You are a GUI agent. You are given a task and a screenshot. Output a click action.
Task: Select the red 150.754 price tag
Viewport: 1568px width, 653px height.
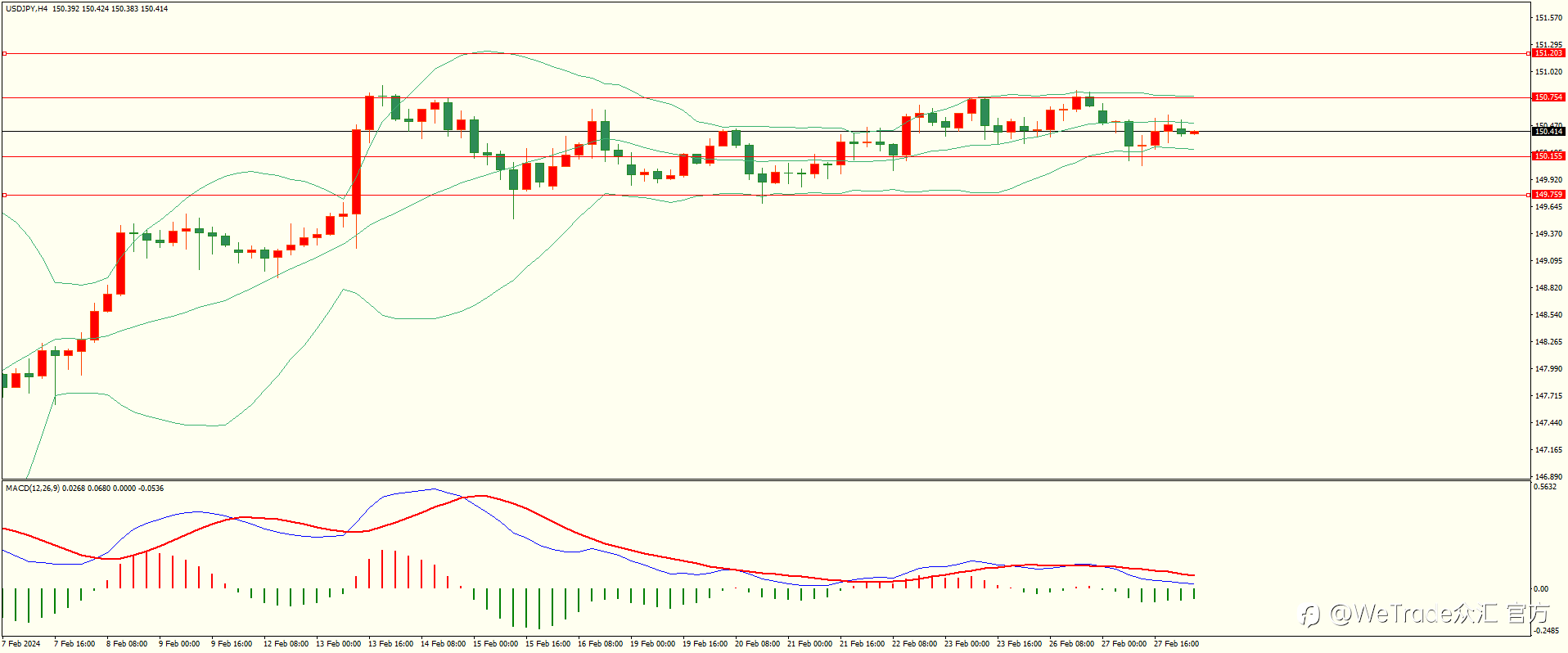(1548, 97)
